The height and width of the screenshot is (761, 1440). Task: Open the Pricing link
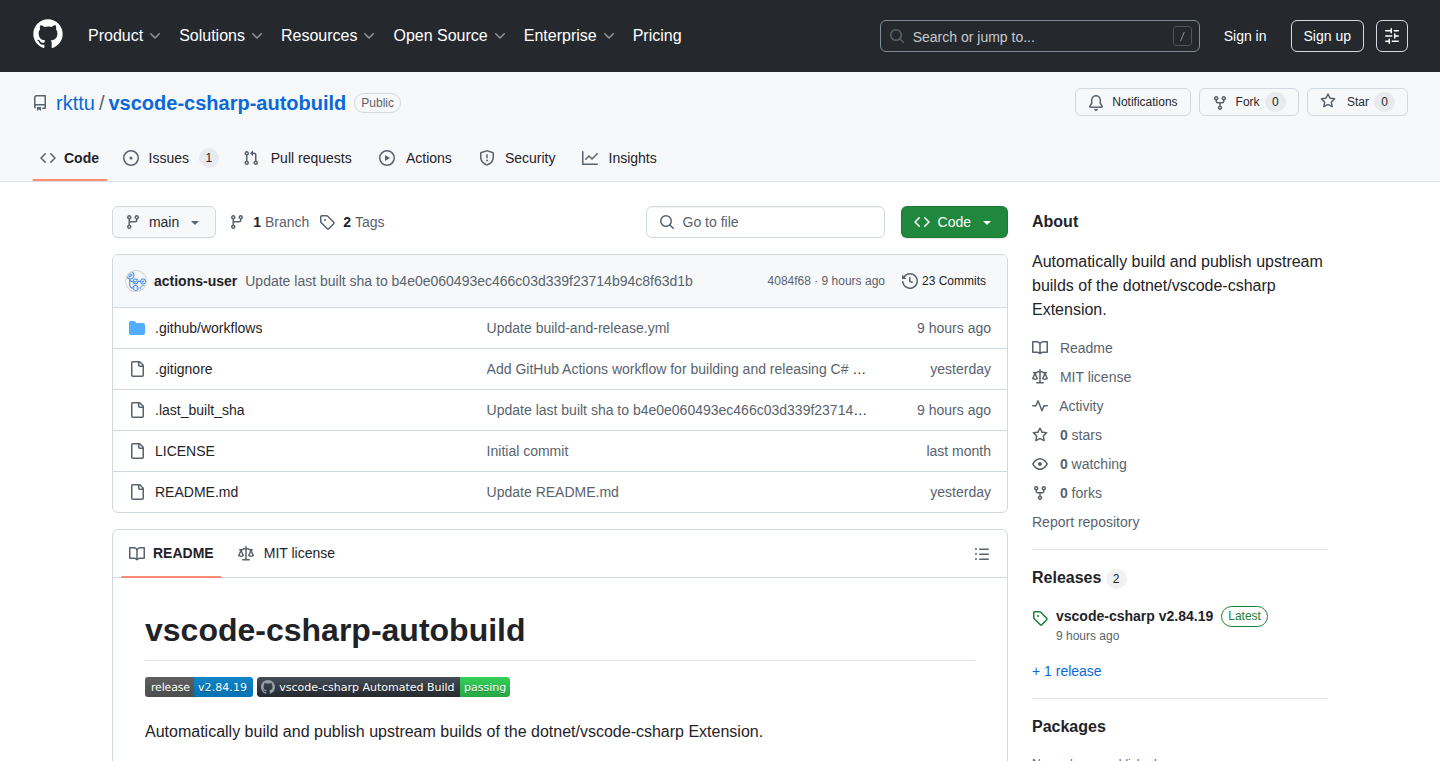click(657, 36)
